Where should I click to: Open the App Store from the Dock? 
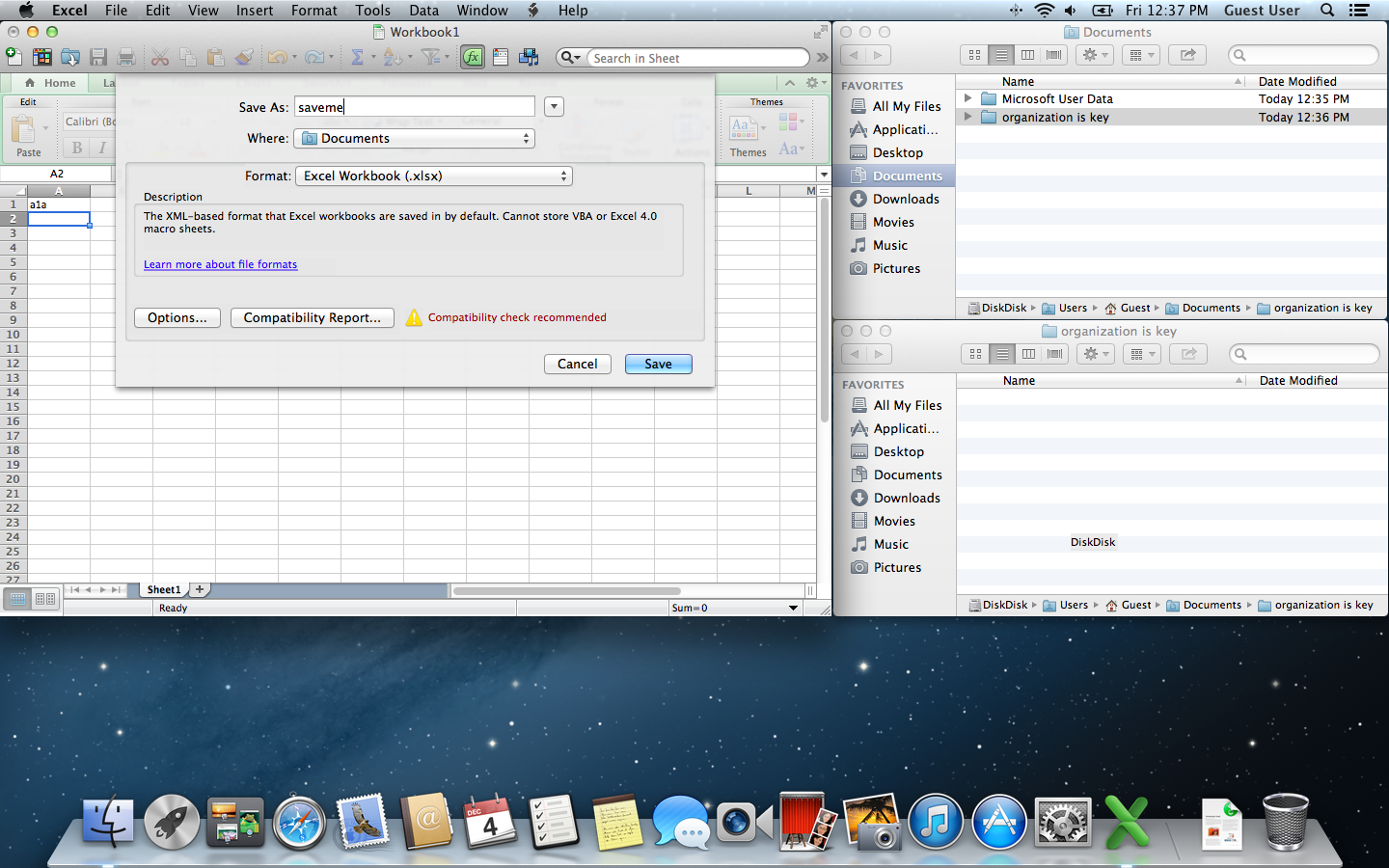tap(999, 822)
